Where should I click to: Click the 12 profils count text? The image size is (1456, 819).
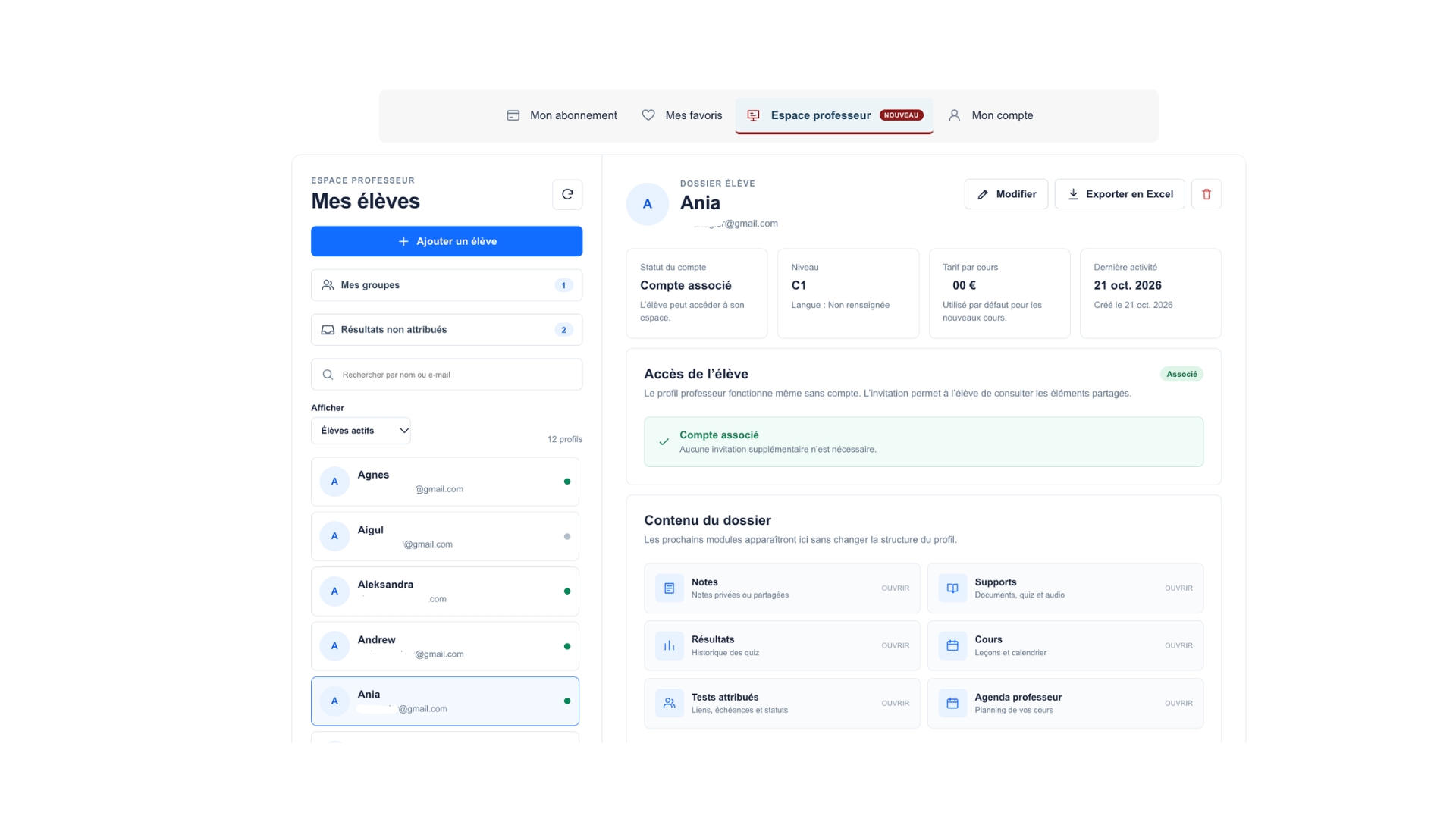pyautogui.click(x=565, y=439)
